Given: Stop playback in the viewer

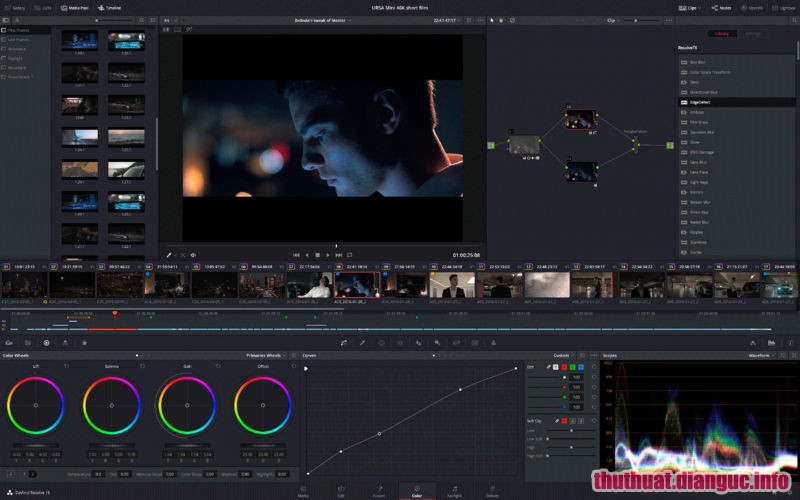Looking at the screenshot, I should 317,255.
